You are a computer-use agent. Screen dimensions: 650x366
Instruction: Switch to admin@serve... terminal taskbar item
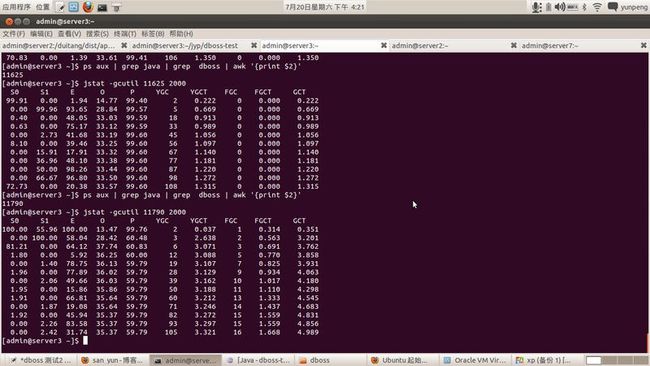coord(185,360)
